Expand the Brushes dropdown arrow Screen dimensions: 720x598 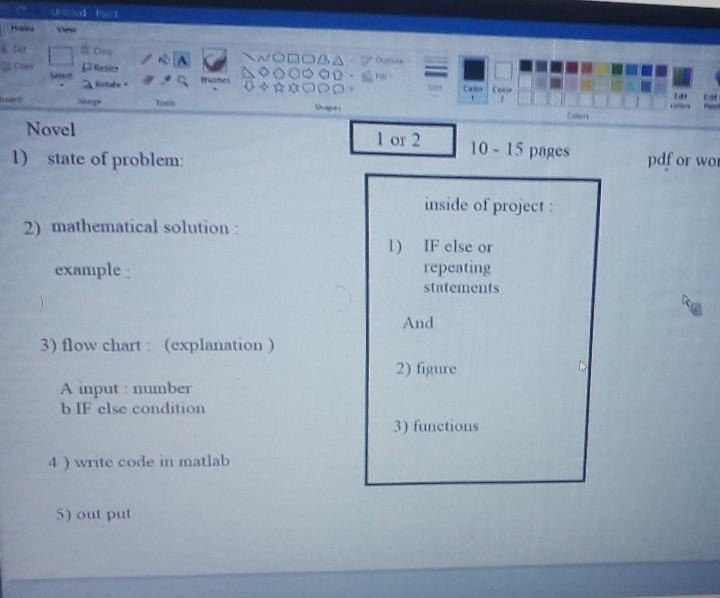[214, 87]
